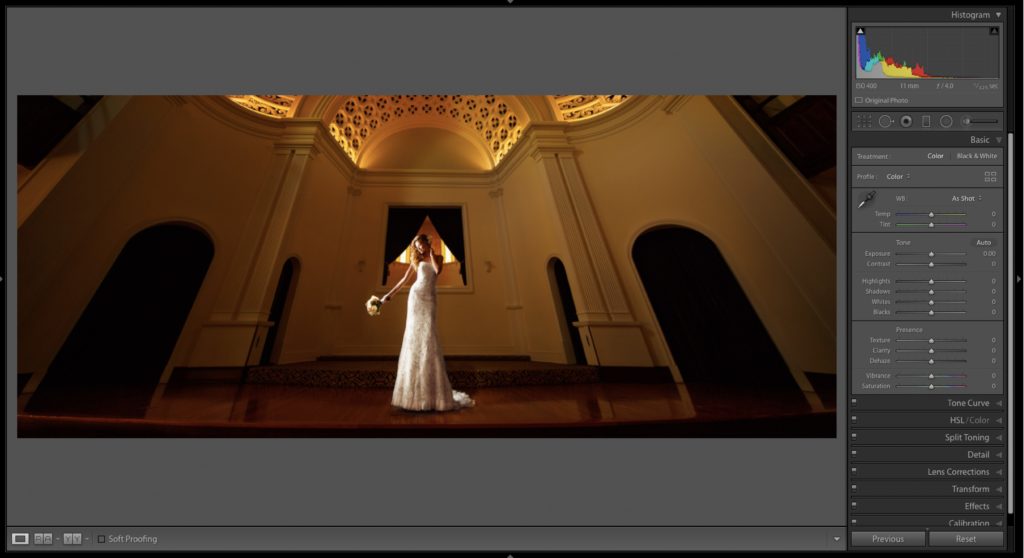Toggle the Transform panel switch
The image size is (1024, 558).
[854, 487]
